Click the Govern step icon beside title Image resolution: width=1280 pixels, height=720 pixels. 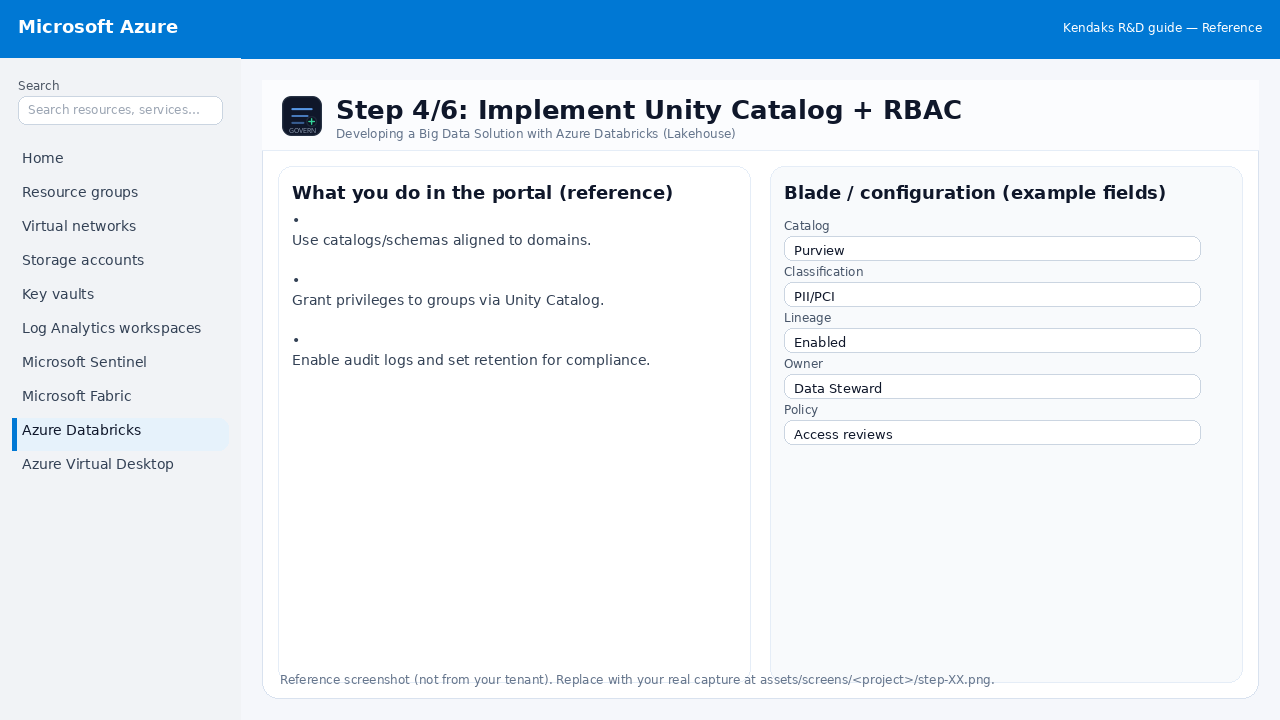click(302, 116)
